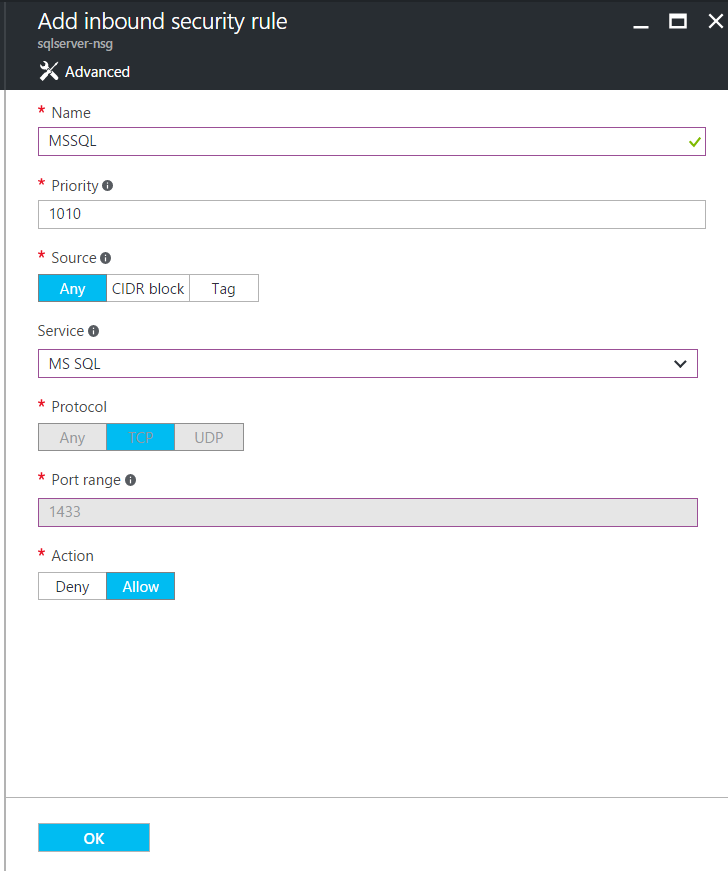
Task: Set Action to Allow
Action: tap(140, 586)
